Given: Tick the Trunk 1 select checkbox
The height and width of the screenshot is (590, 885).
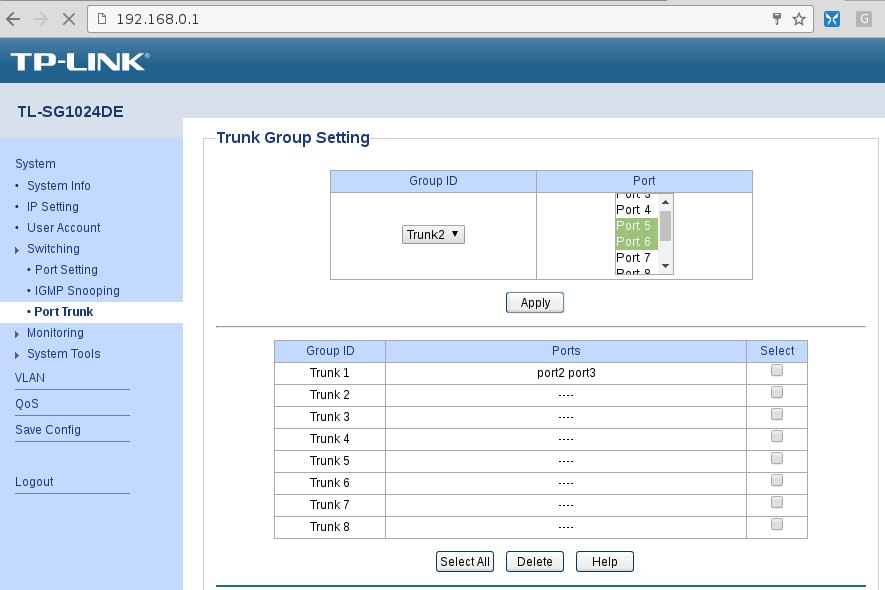Looking at the screenshot, I should click(777, 371).
